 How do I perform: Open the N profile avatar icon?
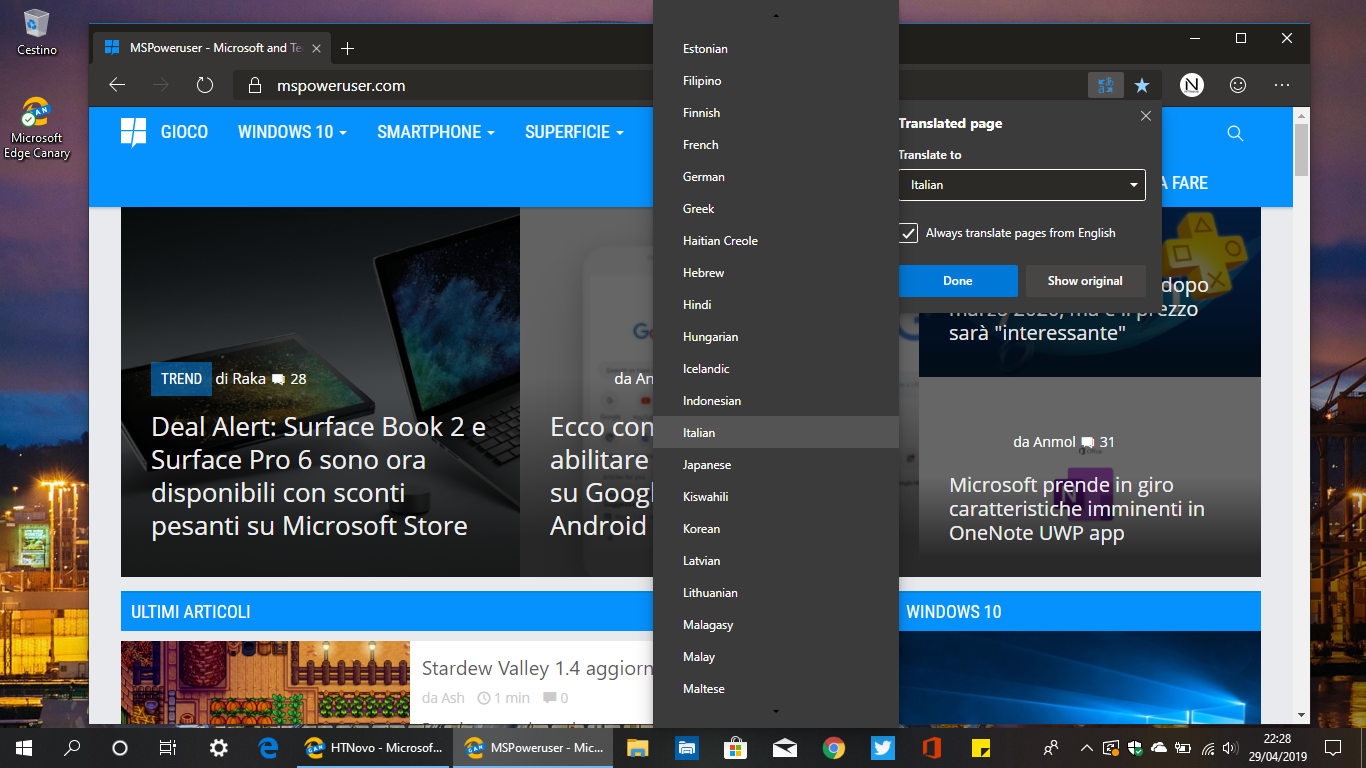1192,86
